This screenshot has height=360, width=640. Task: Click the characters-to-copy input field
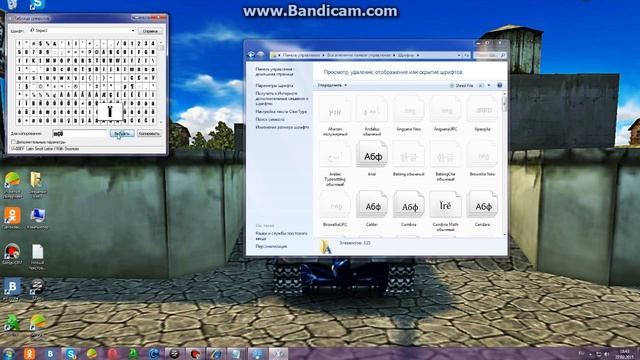coord(80,133)
